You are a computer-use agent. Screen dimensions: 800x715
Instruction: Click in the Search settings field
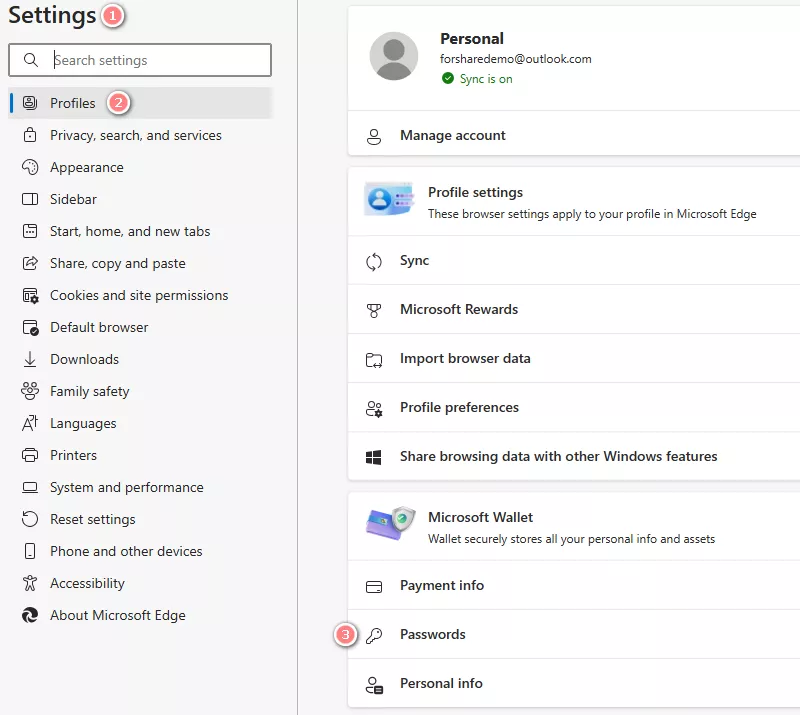pyautogui.click(x=140, y=60)
